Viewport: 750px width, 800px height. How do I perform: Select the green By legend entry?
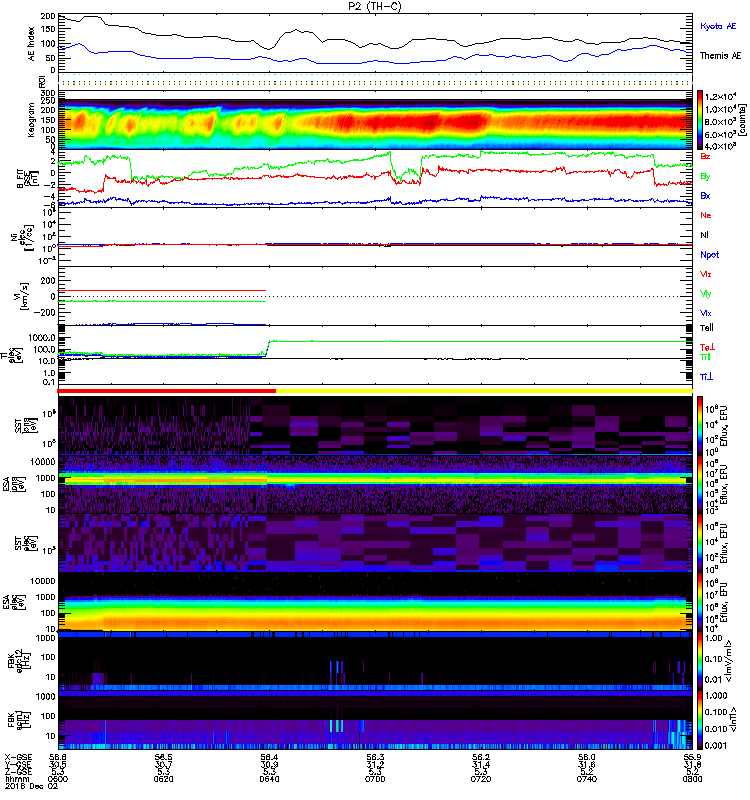pos(706,176)
